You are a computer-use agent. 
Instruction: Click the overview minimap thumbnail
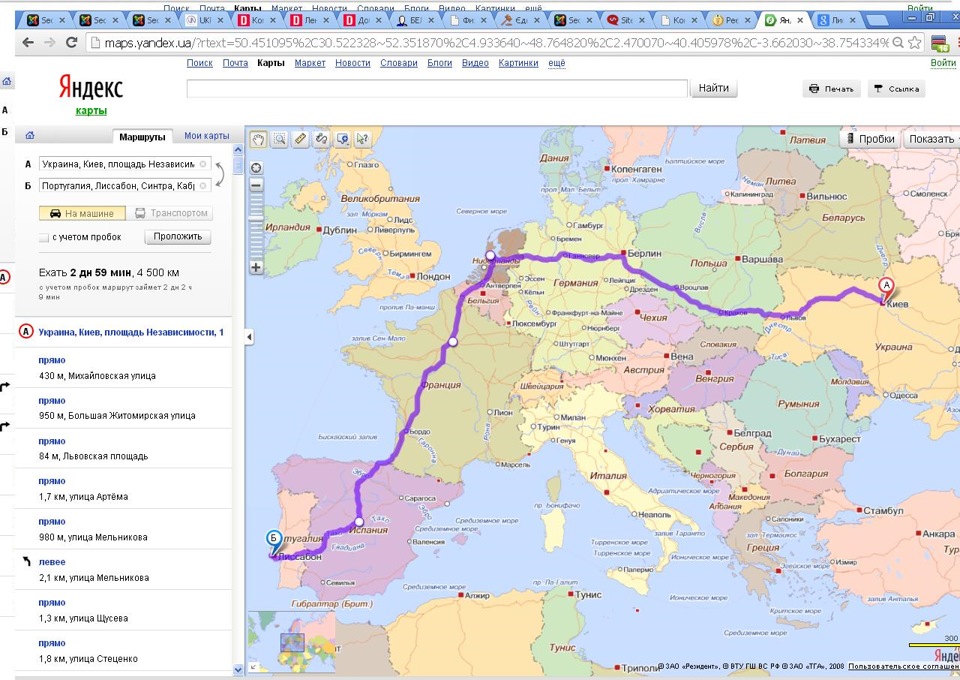coord(292,642)
